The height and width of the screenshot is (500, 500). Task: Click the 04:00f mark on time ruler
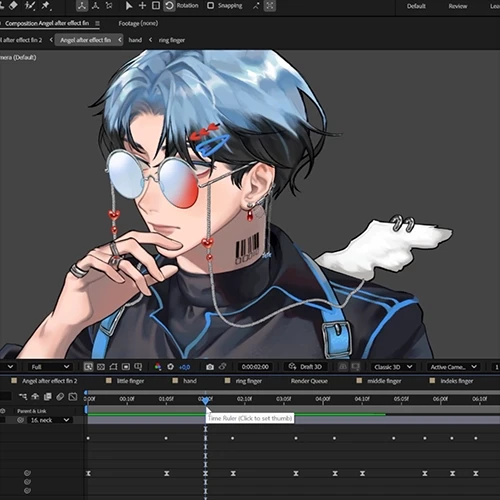(x=323, y=398)
